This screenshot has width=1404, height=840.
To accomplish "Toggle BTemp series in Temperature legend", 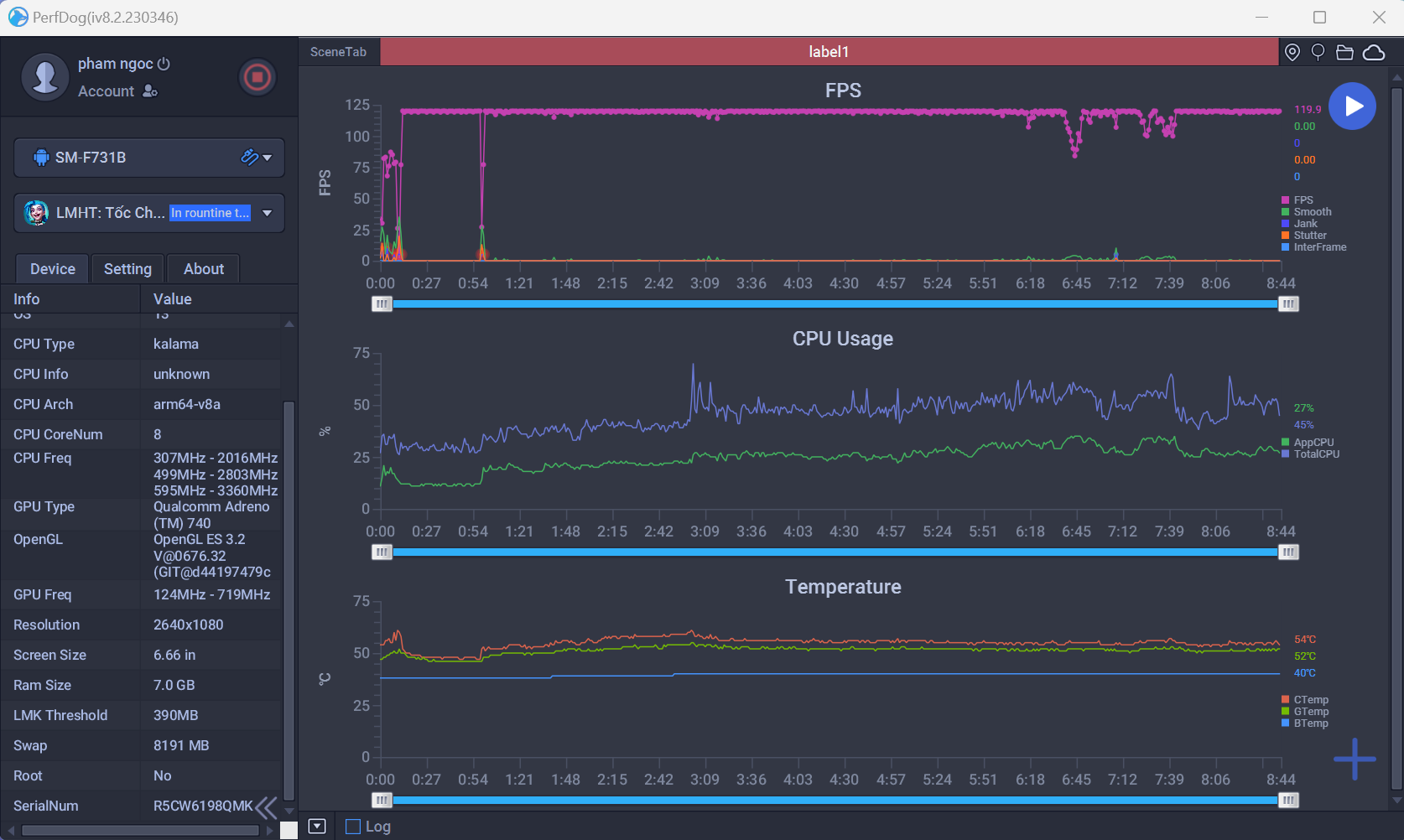I will (x=1305, y=723).
